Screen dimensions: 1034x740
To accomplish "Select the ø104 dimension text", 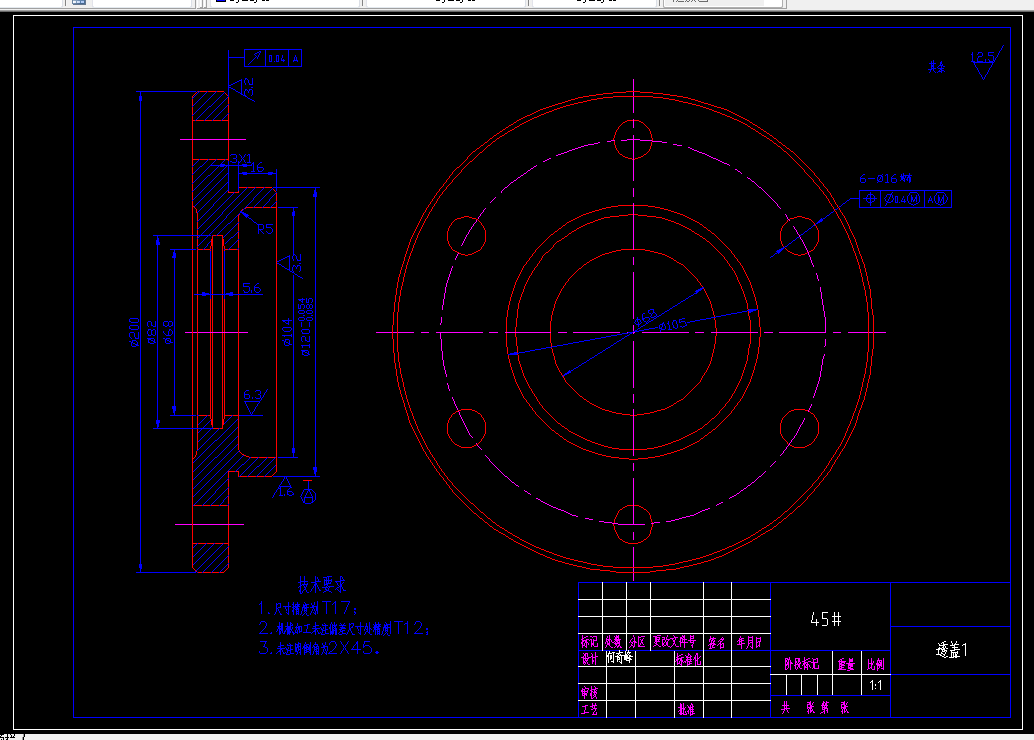I will pyautogui.click(x=288, y=332).
